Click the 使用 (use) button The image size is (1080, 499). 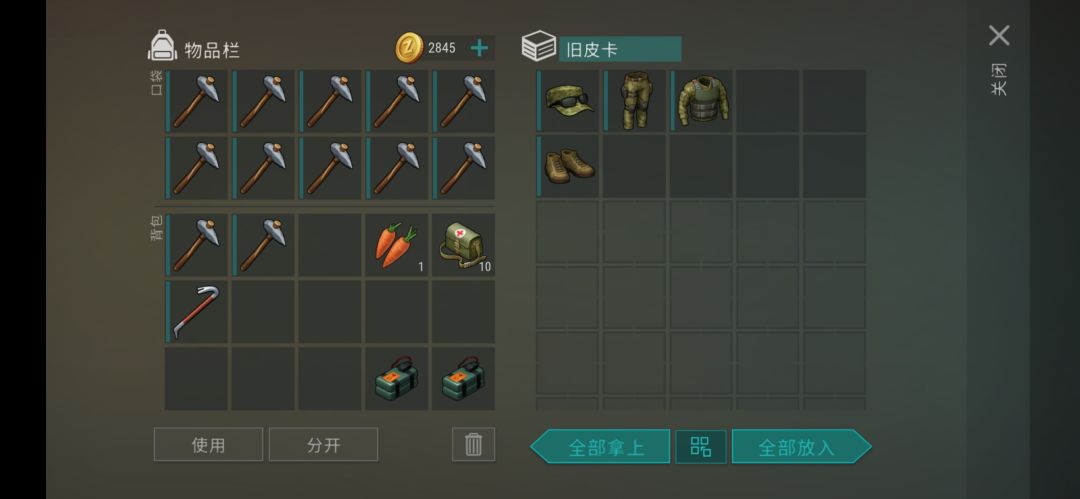tap(208, 445)
